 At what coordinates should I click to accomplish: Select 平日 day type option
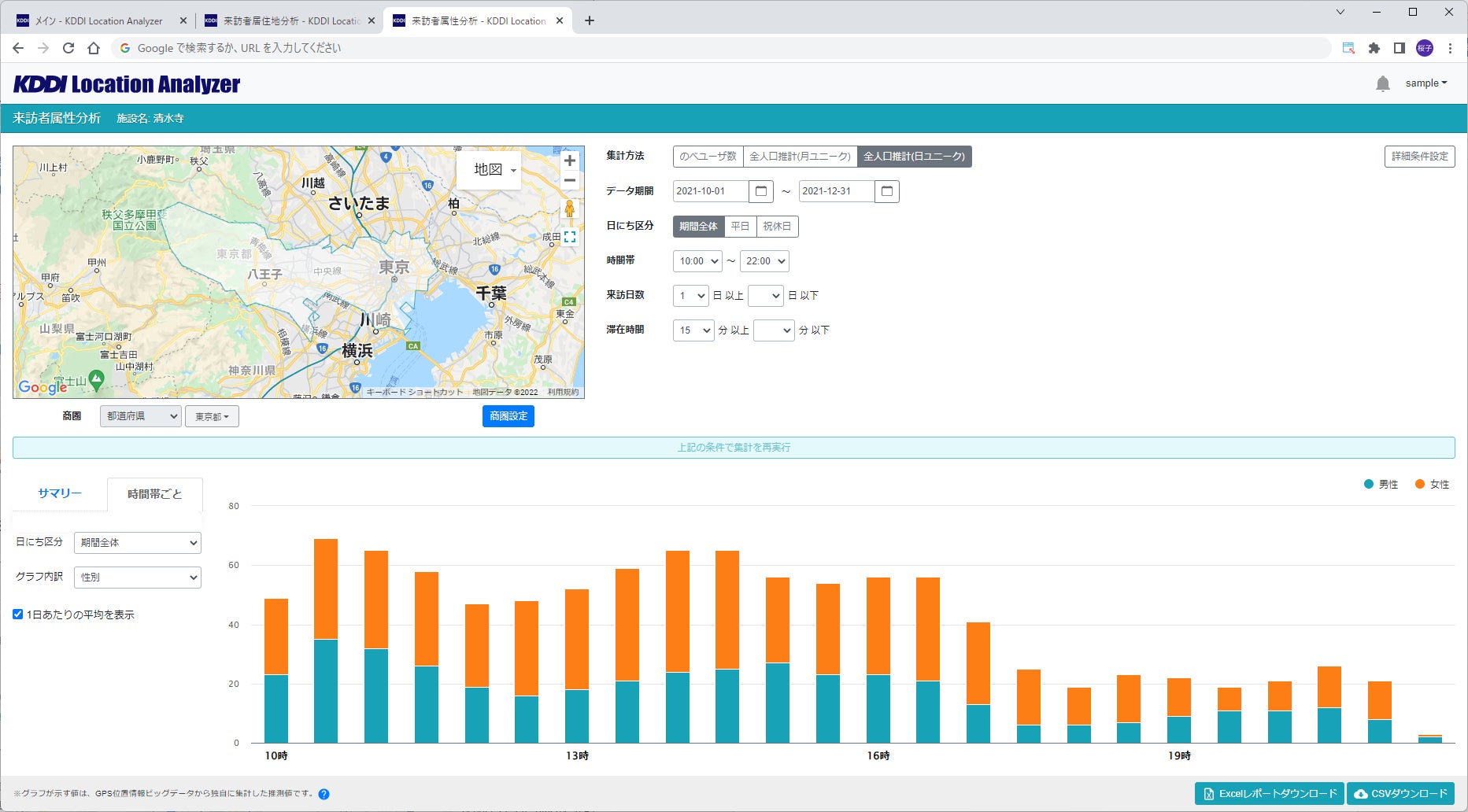click(740, 227)
